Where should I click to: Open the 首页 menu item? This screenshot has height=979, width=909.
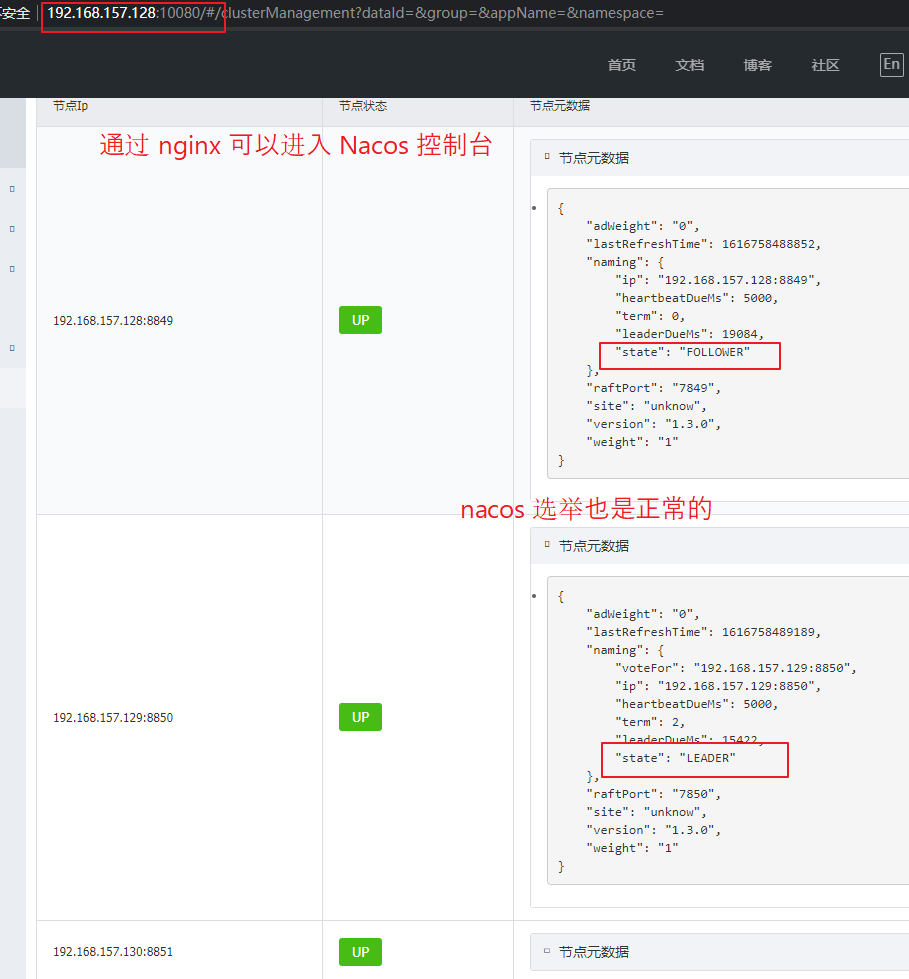pyautogui.click(x=621, y=64)
